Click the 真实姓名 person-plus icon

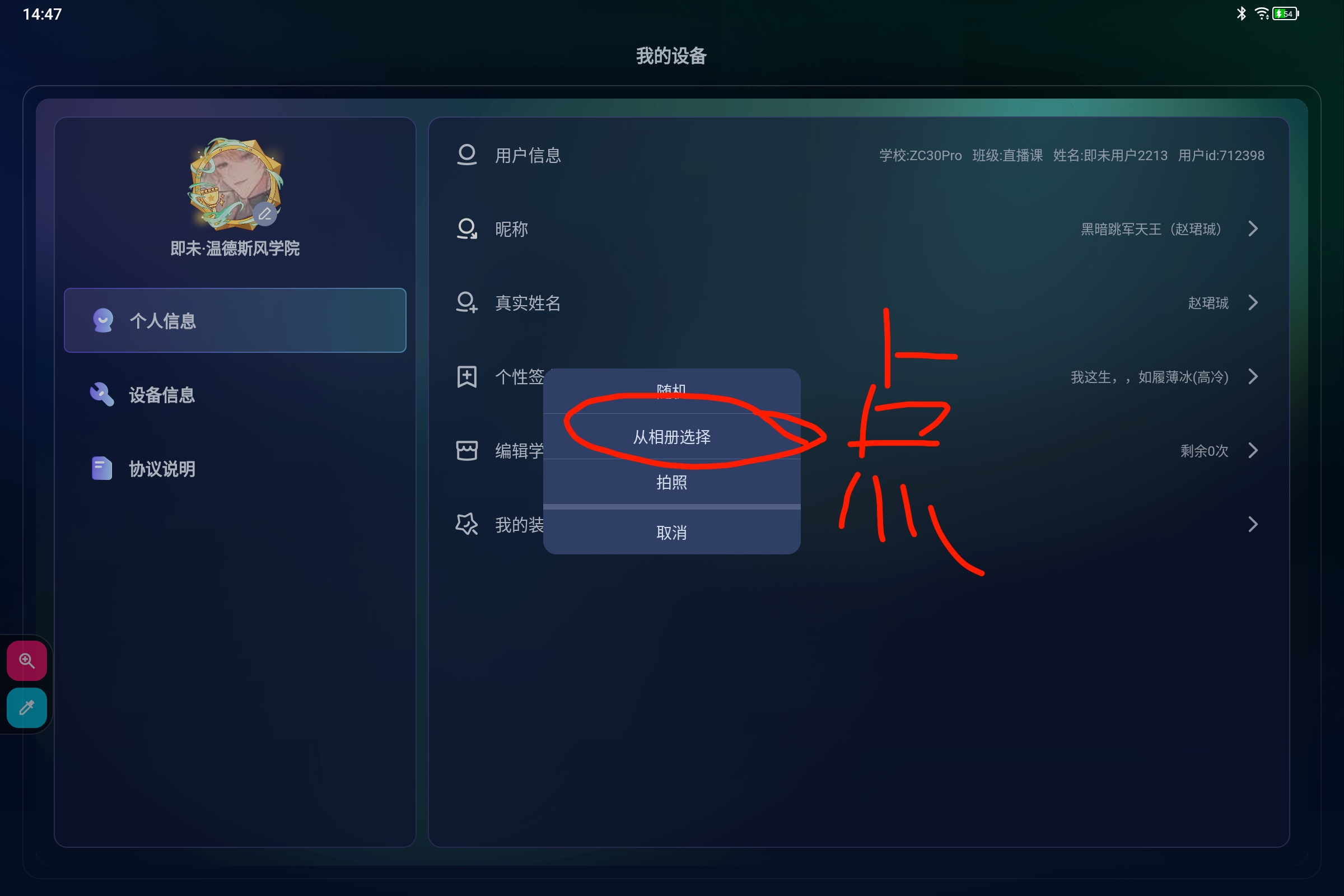[x=467, y=302]
